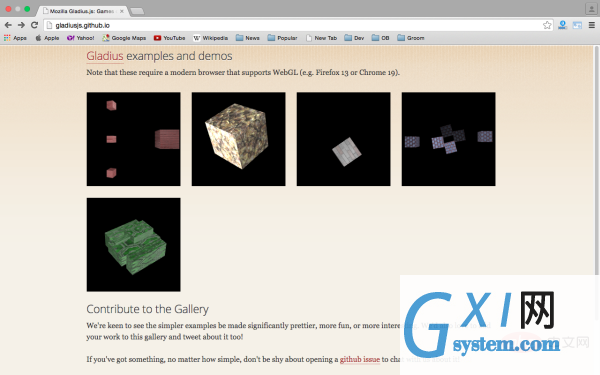The image size is (600, 375).
Task: Follow the Gladius link in the heading
Action: (105, 56)
